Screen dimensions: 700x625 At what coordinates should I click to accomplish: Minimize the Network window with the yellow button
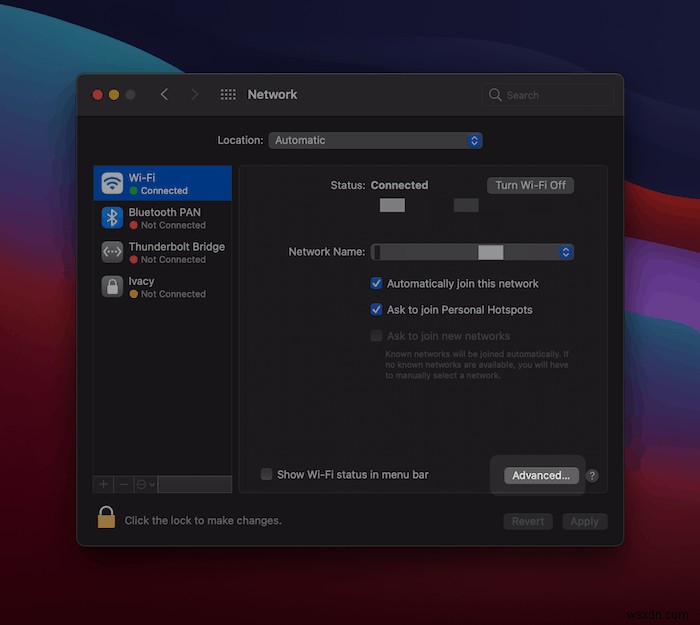click(114, 95)
